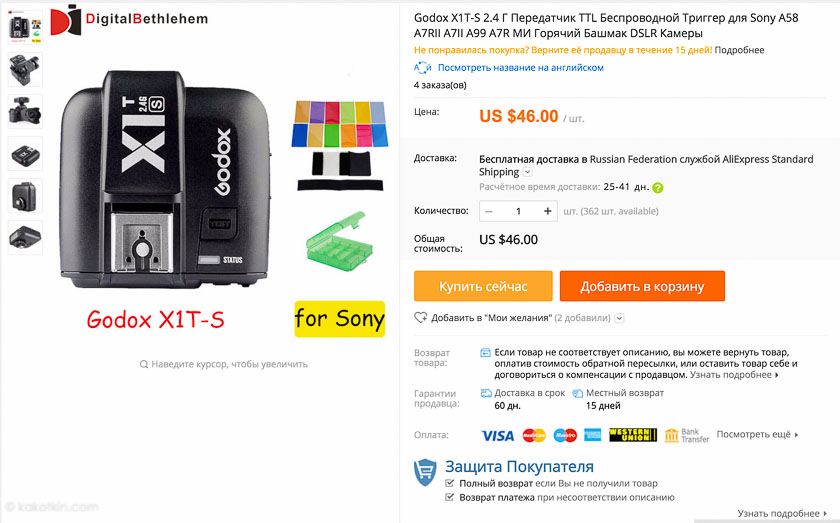Expand 'Посмотреть ещё' payment options
The height and width of the screenshot is (523, 840).
point(758,434)
